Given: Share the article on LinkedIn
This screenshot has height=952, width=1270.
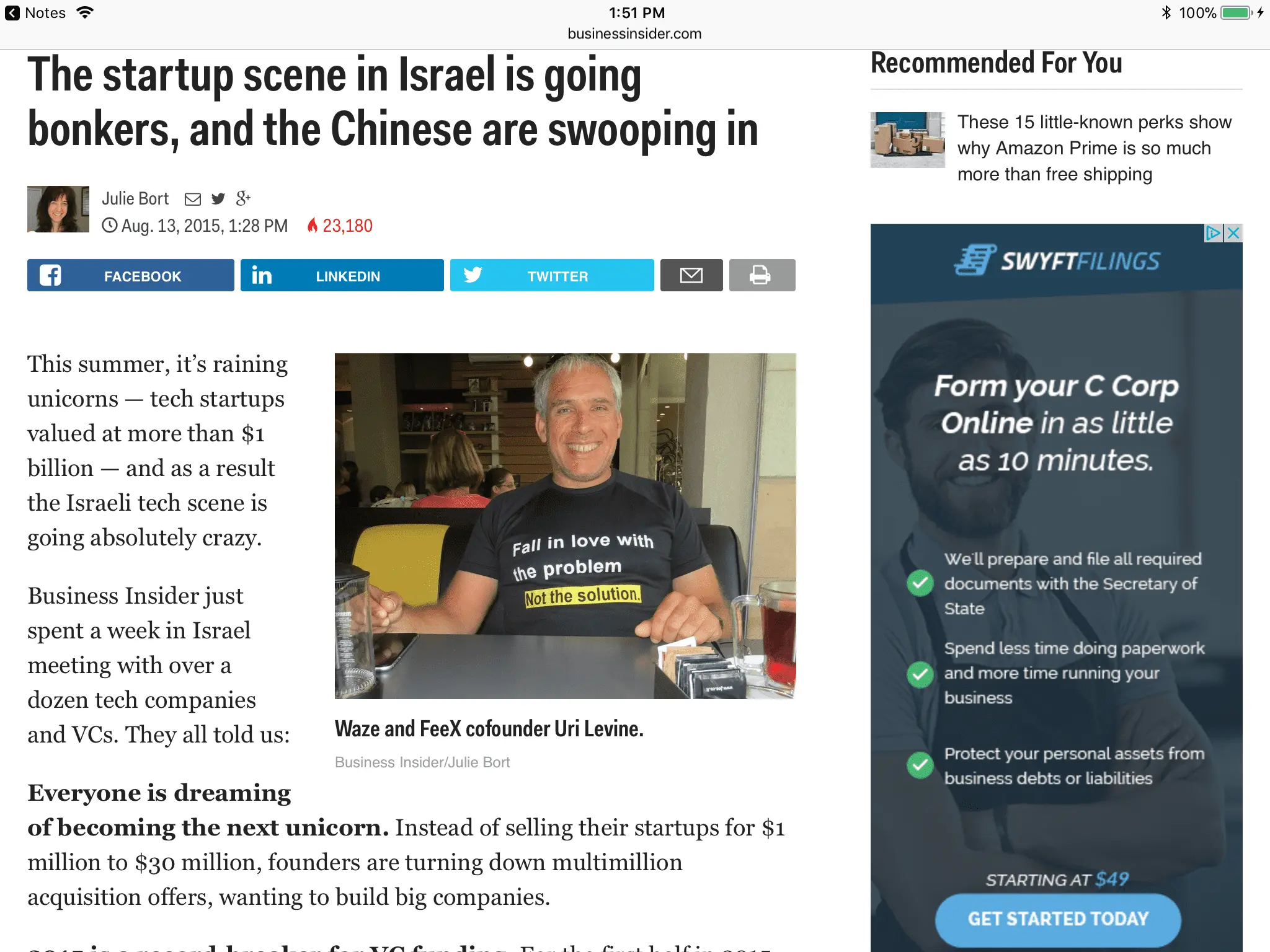Looking at the screenshot, I should point(342,275).
